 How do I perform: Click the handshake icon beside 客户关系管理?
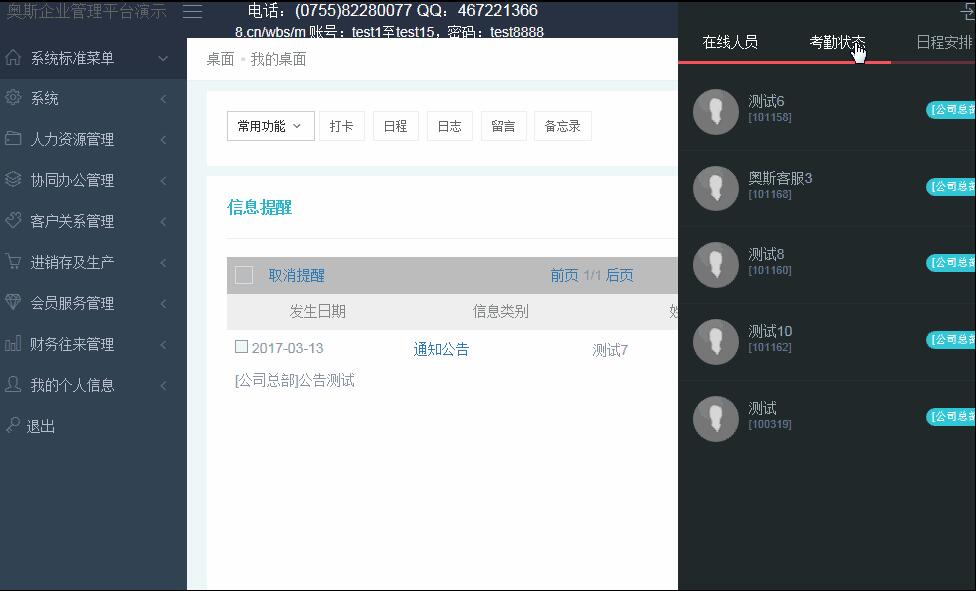click(x=13, y=220)
